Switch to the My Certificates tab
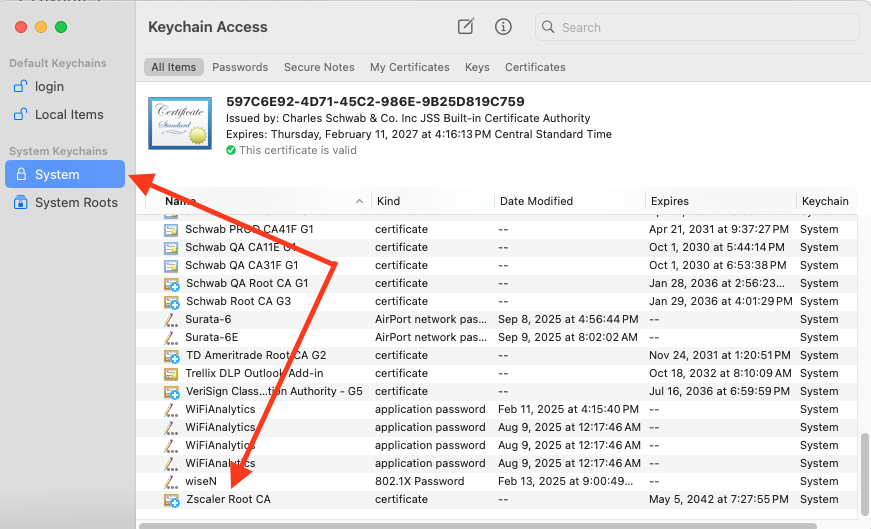The image size is (871, 529). pos(409,67)
